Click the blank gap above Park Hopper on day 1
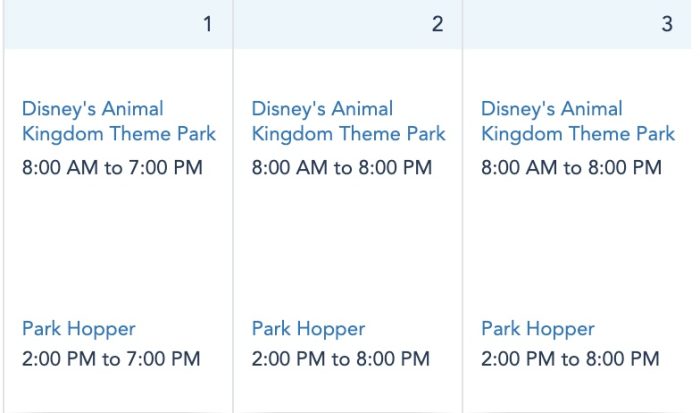 point(117,248)
